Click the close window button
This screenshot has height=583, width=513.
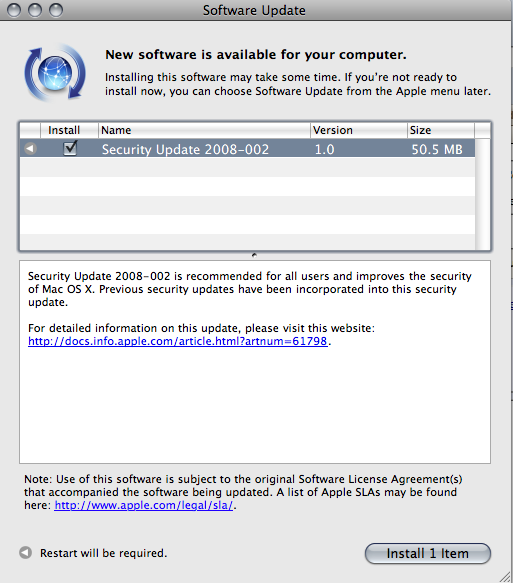[14, 10]
